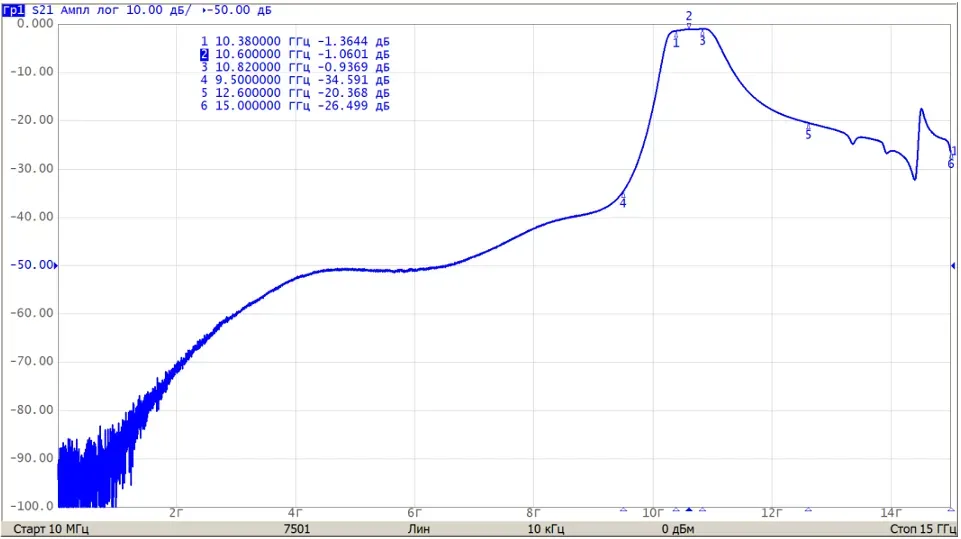Click the active marker 2 filled triangle on the frequency axis

(689, 510)
